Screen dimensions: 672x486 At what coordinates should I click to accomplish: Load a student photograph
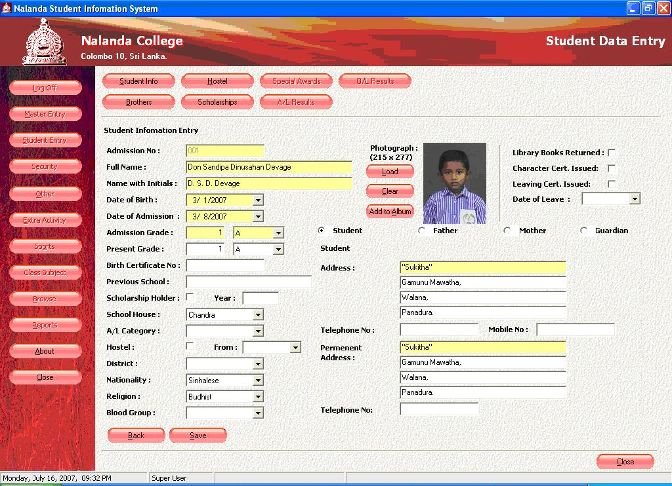pos(390,171)
